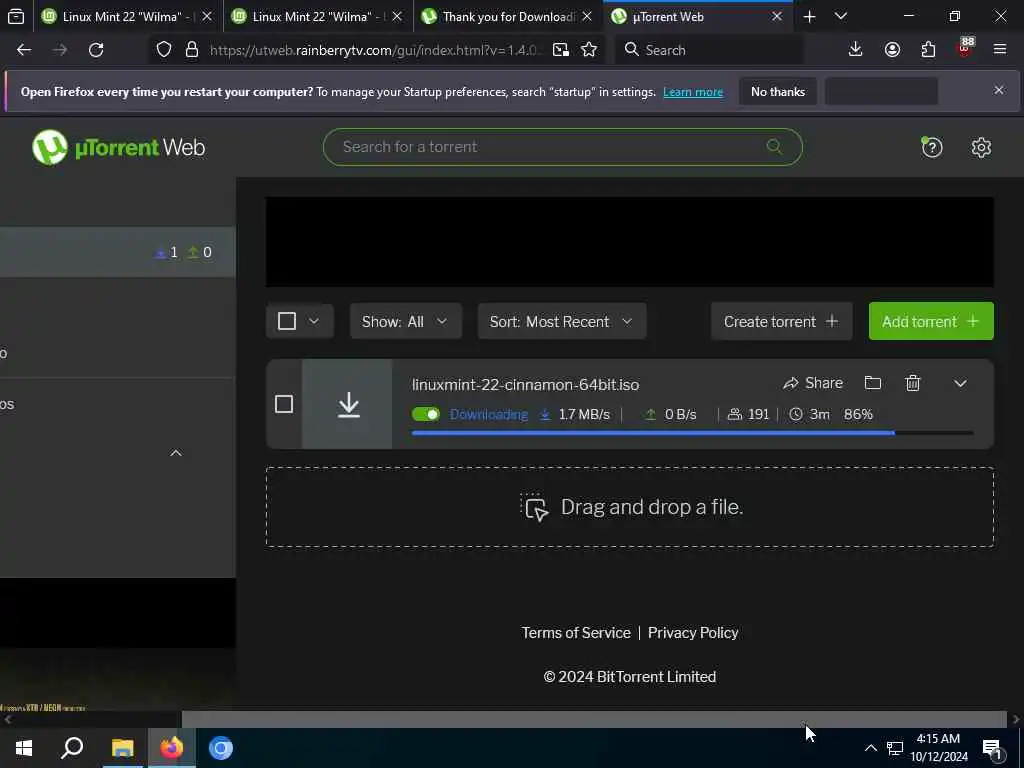
Task: Open Firefox hamburger application menu
Action: (999, 50)
